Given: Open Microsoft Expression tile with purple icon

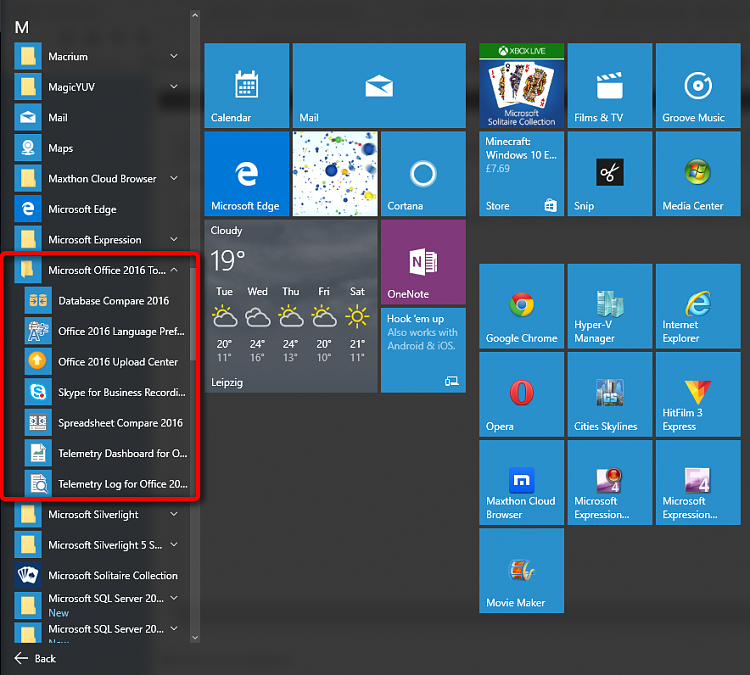Looking at the screenshot, I should (698, 483).
